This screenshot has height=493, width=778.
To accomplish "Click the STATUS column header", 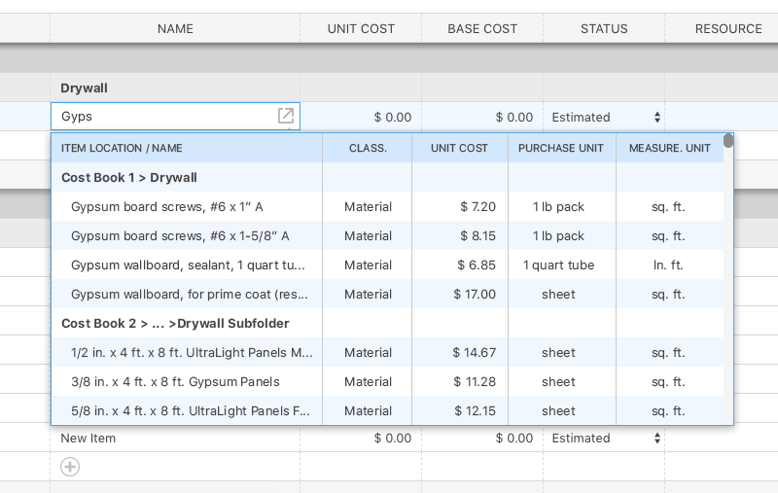I will click(x=604, y=29).
